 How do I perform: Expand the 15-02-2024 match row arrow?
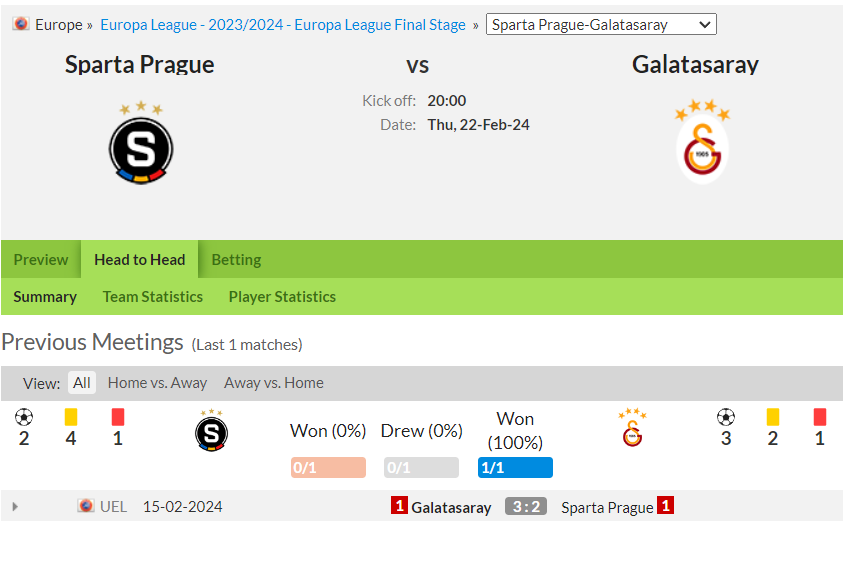tap(15, 507)
